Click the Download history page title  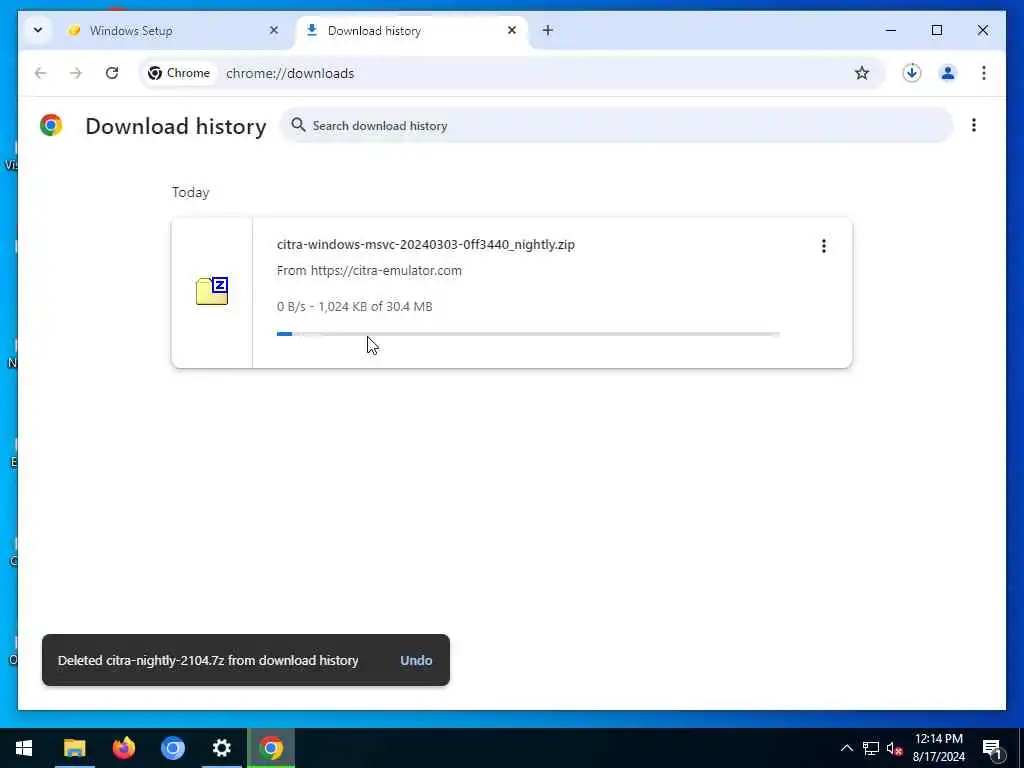pyautogui.click(x=176, y=126)
